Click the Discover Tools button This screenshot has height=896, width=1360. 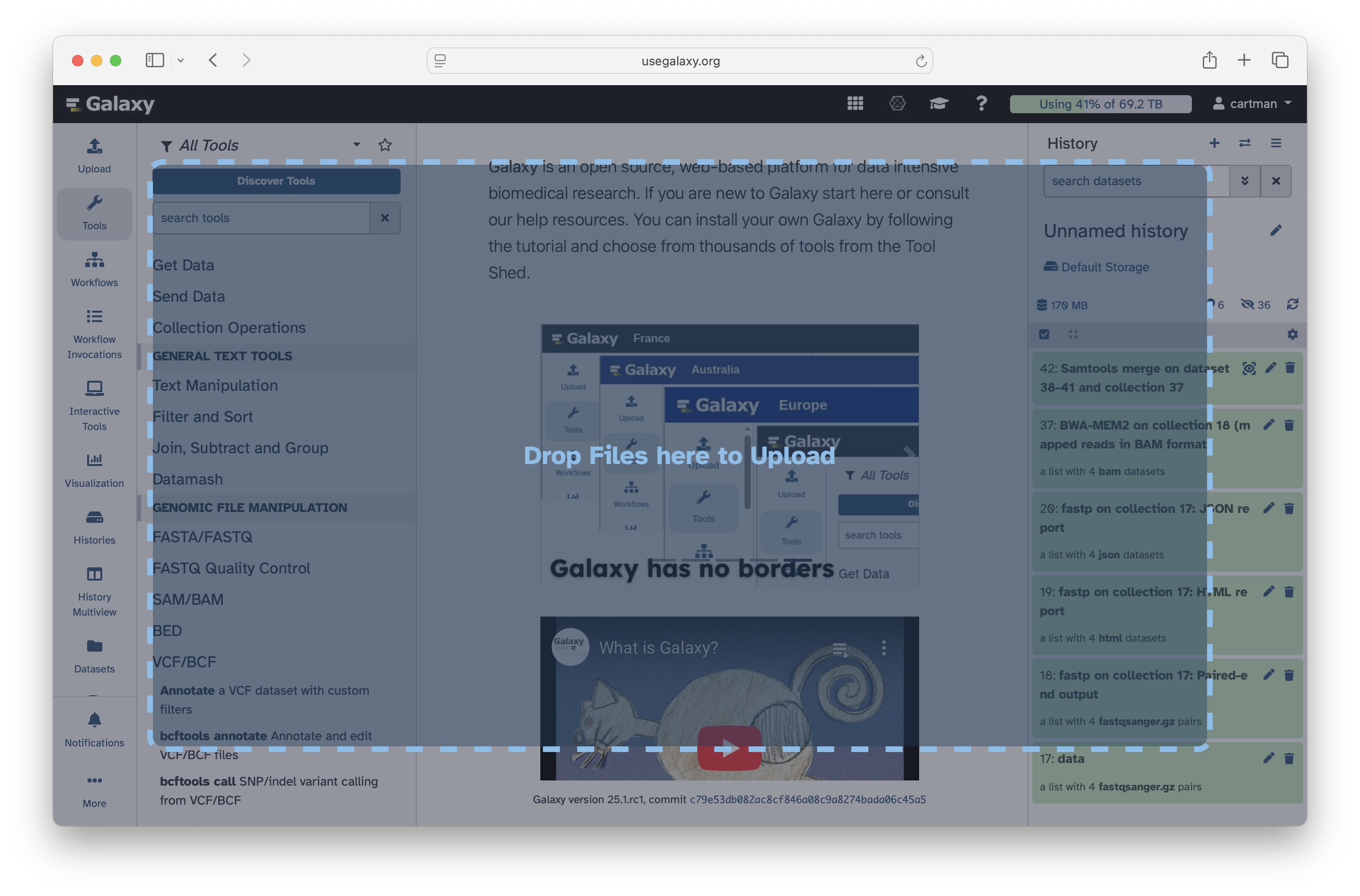coord(276,180)
